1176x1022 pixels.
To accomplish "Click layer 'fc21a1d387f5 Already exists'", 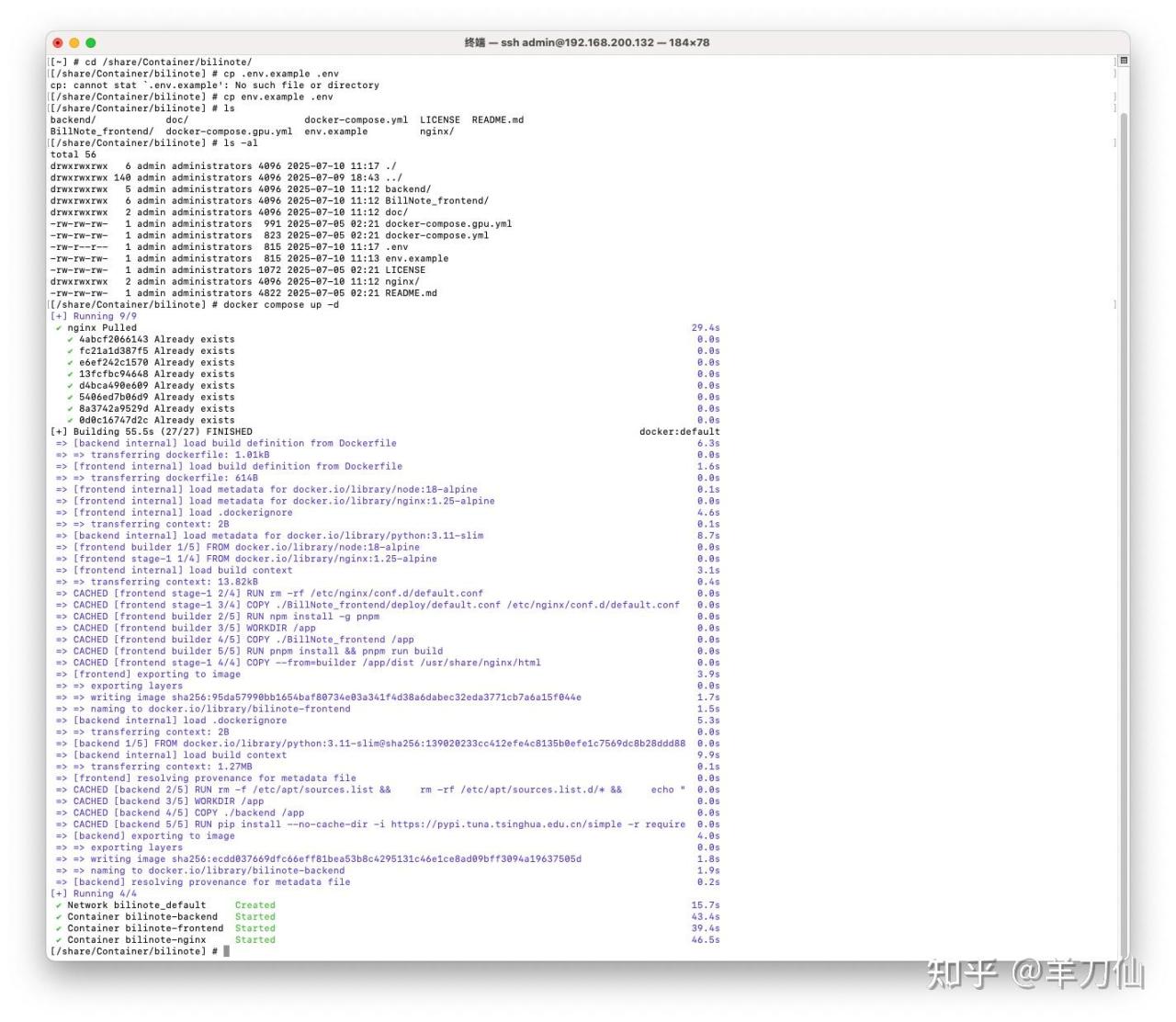I will [151, 351].
